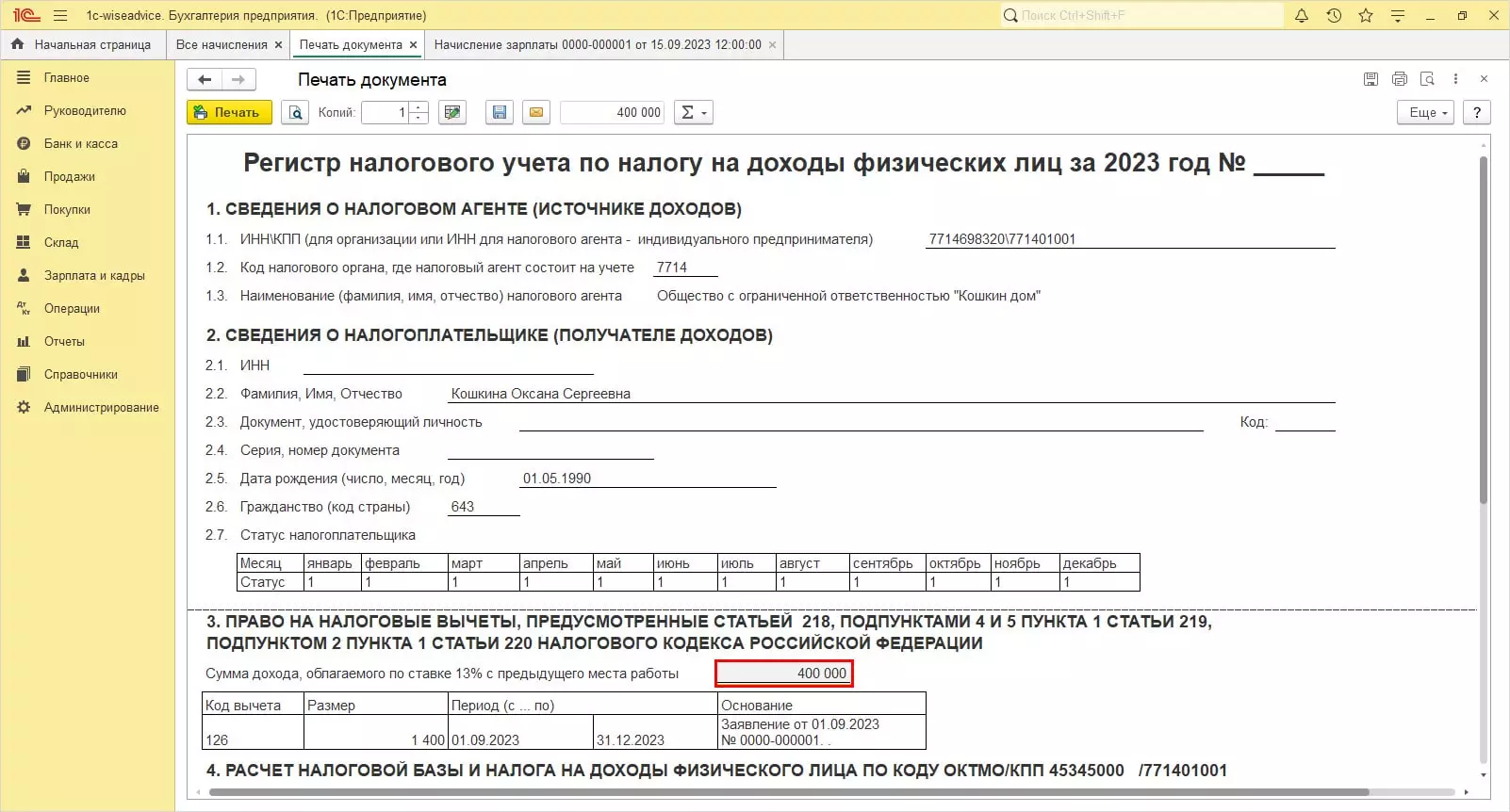Open the history clock icon
The height and width of the screenshot is (812, 1510).
[1334, 16]
